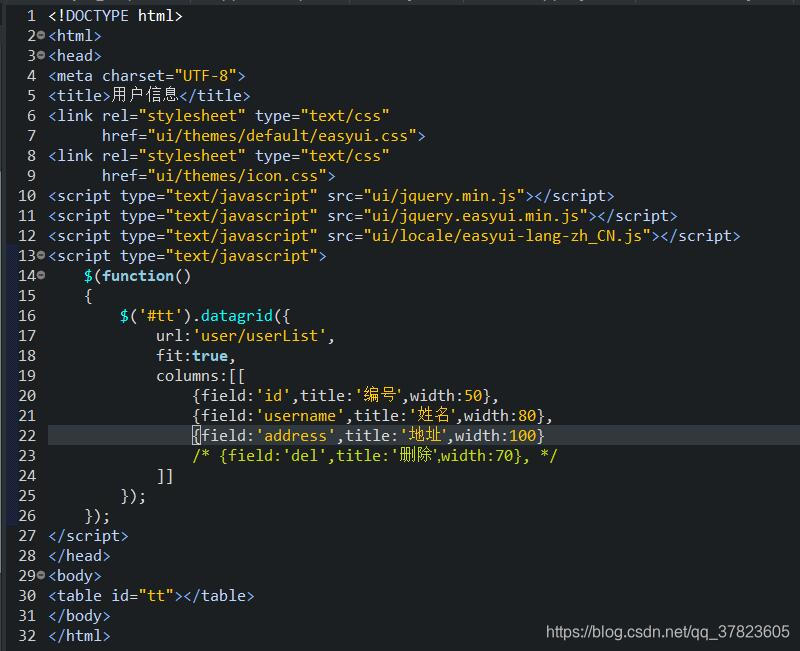This screenshot has width=800, height=651.
Task: Collapse the function fold on line 14
Action: pyautogui.click(x=41, y=275)
